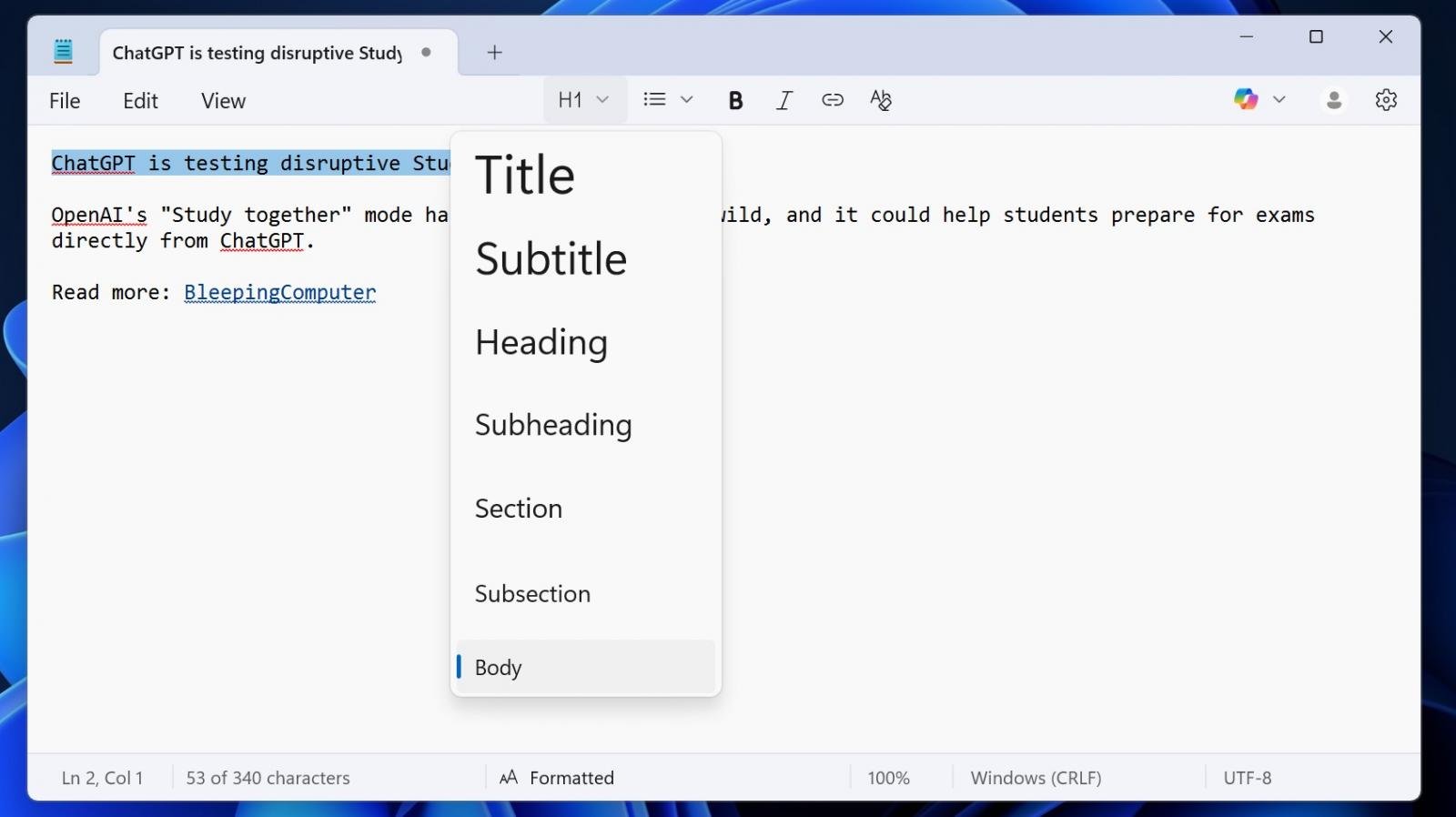Open Copilot from the toolbar icon
Screen dimensions: 1456x817
(x=1246, y=99)
